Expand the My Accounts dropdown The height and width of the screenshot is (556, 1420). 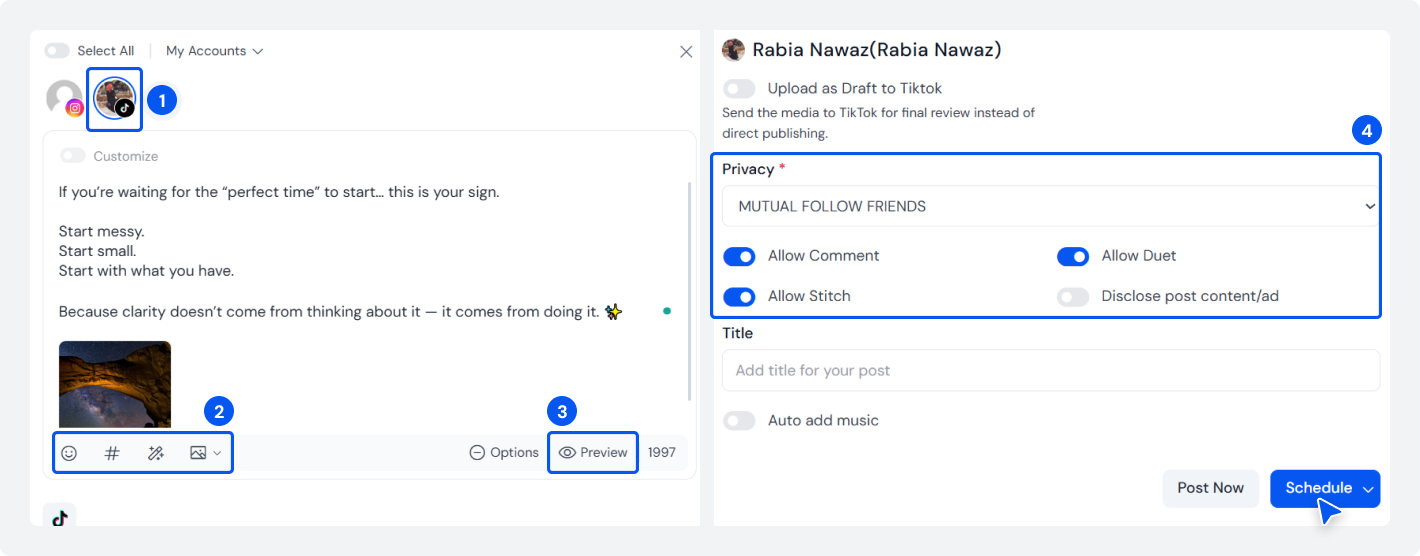coord(214,51)
